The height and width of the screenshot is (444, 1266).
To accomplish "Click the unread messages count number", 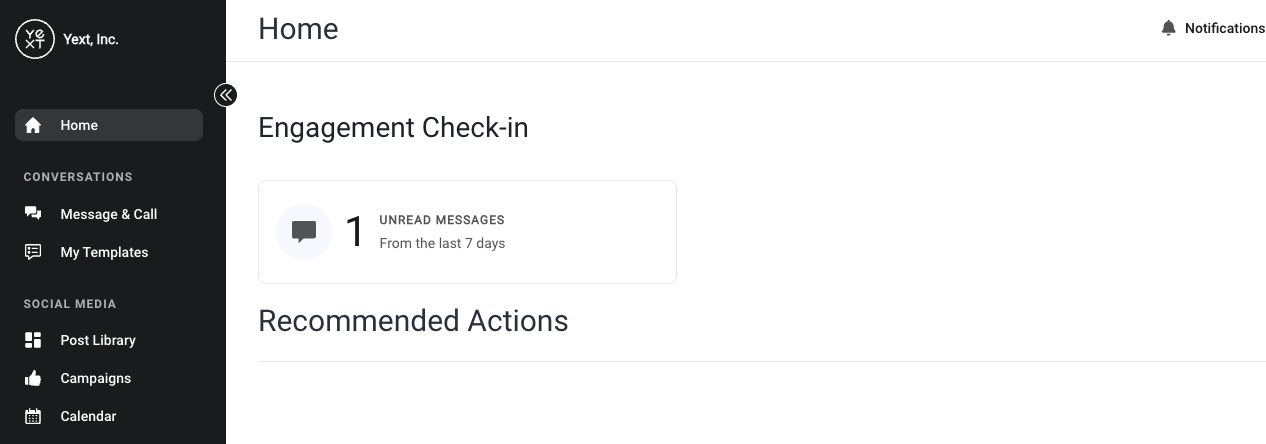I will coord(355,232).
